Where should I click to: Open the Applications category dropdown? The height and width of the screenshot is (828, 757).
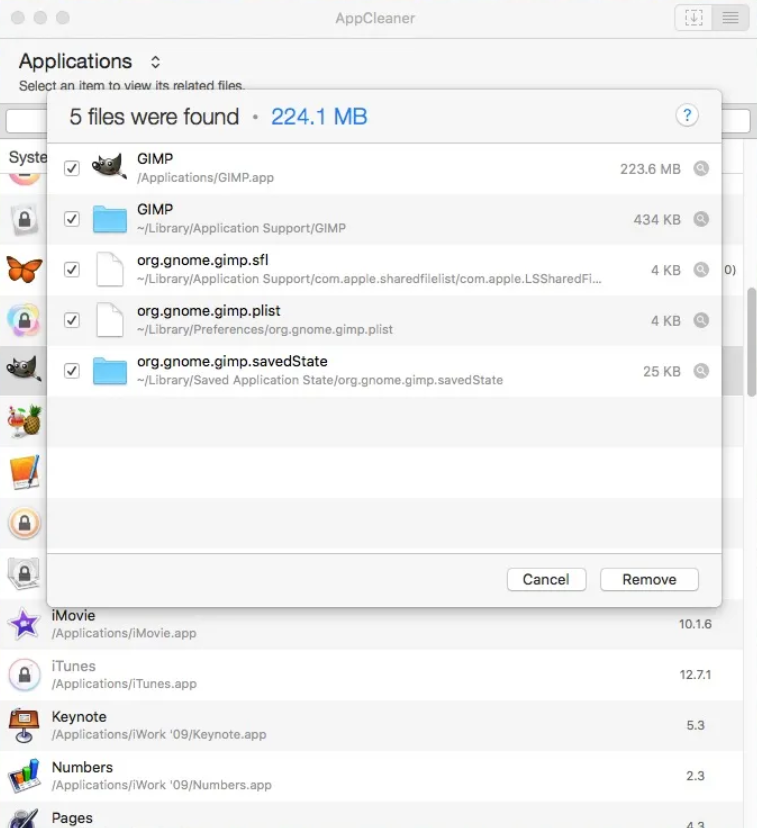point(155,62)
